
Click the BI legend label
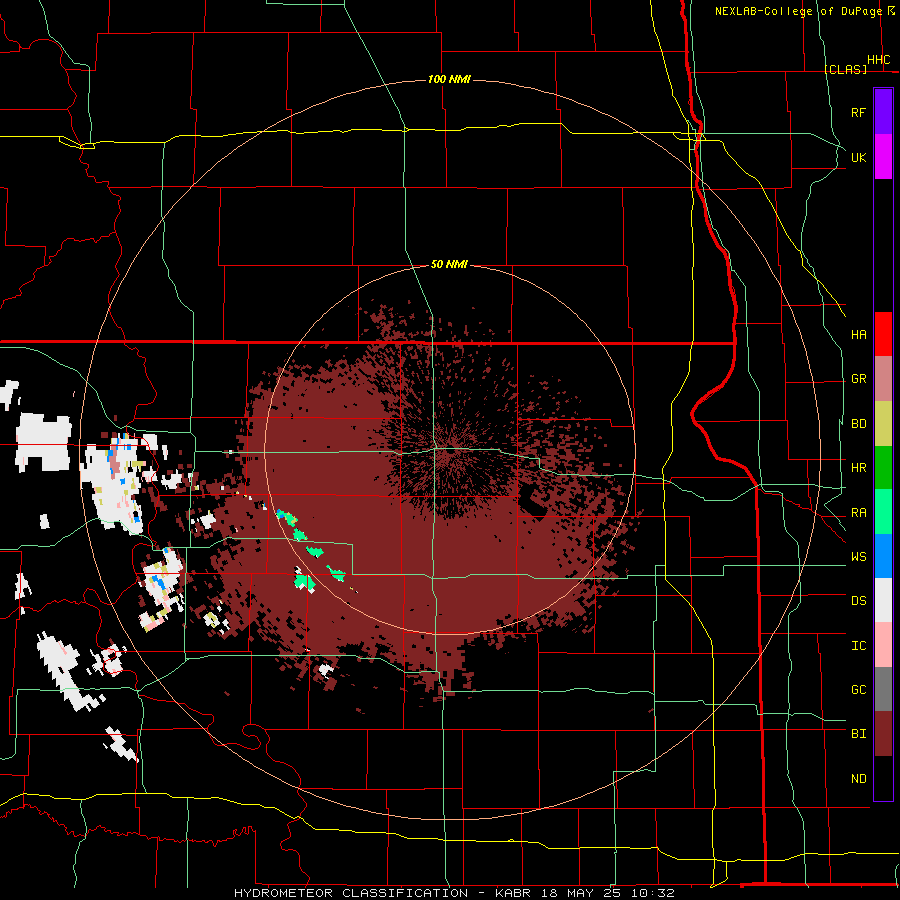pos(858,734)
